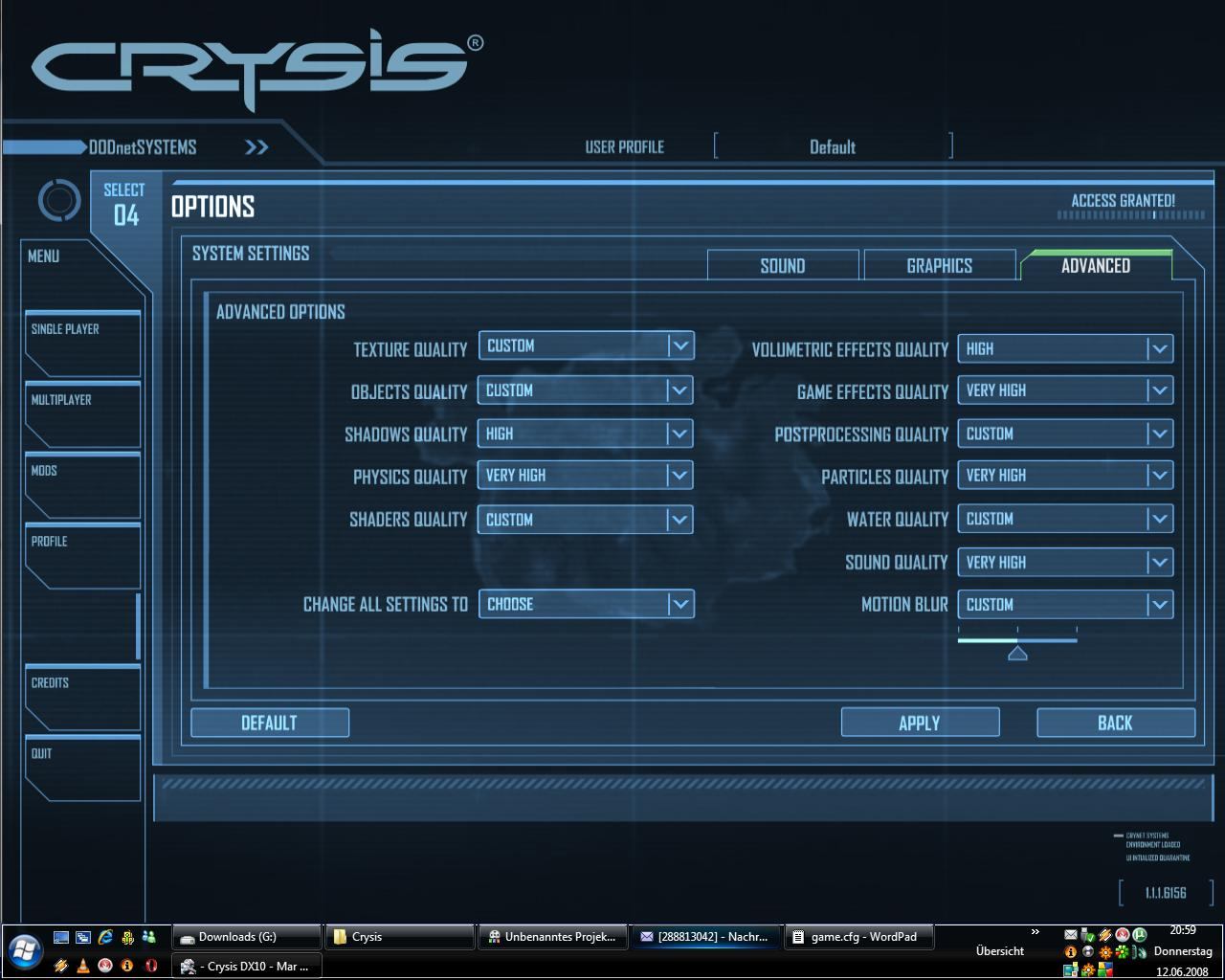Image resolution: width=1225 pixels, height=980 pixels.
Task: Click the Winamp quick launch icon
Action: pyautogui.click(x=61, y=966)
